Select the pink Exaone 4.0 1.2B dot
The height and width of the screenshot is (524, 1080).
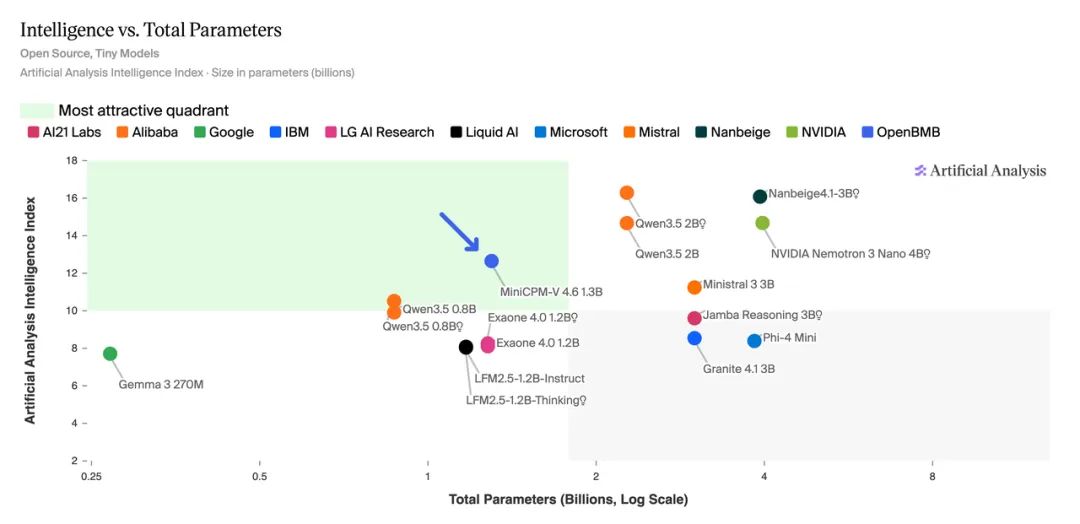click(x=488, y=344)
